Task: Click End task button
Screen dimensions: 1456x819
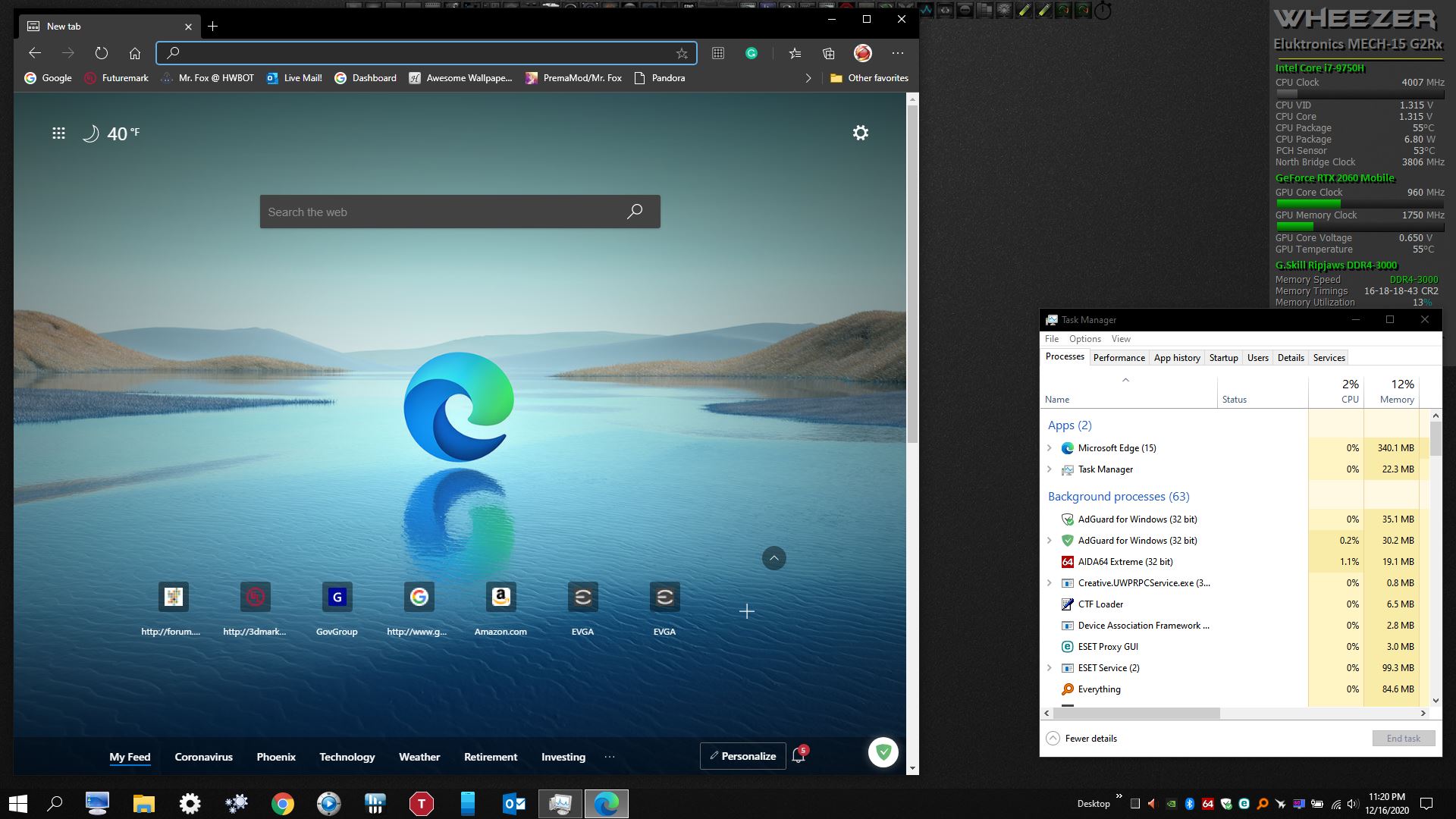Action: [x=1404, y=739]
